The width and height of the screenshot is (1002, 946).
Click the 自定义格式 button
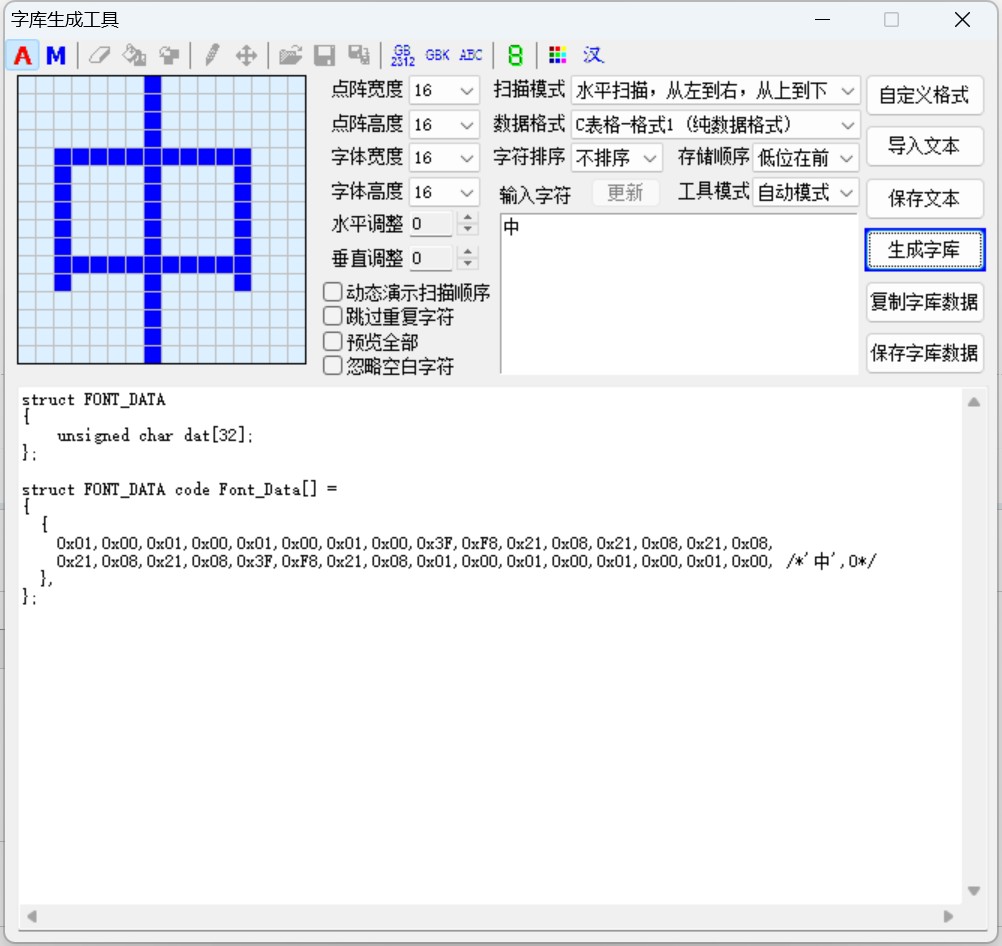pyautogui.click(x=924, y=95)
